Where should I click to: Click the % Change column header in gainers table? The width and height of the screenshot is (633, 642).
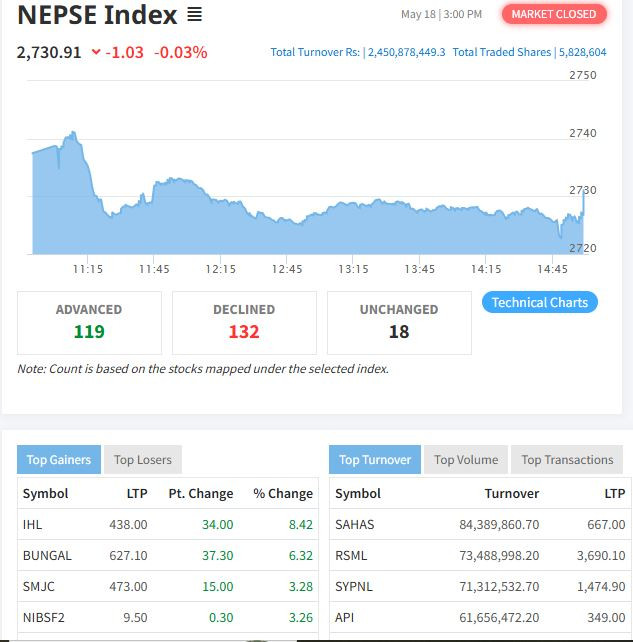click(x=283, y=493)
